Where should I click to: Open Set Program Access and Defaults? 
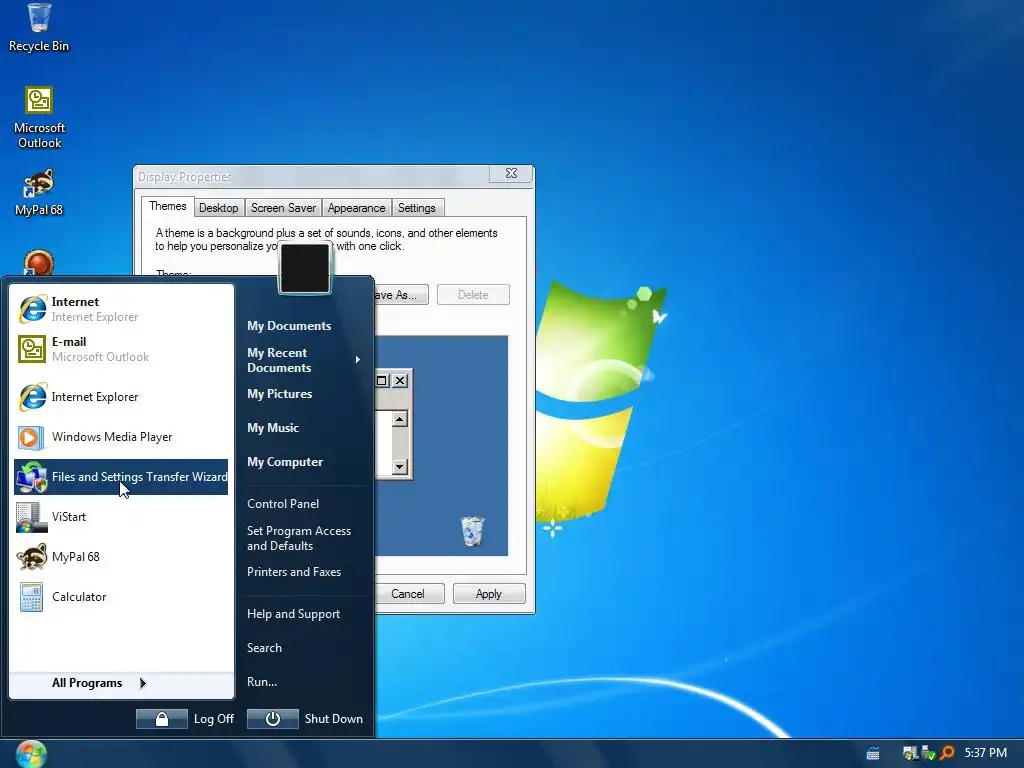click(x=298, y=538)
